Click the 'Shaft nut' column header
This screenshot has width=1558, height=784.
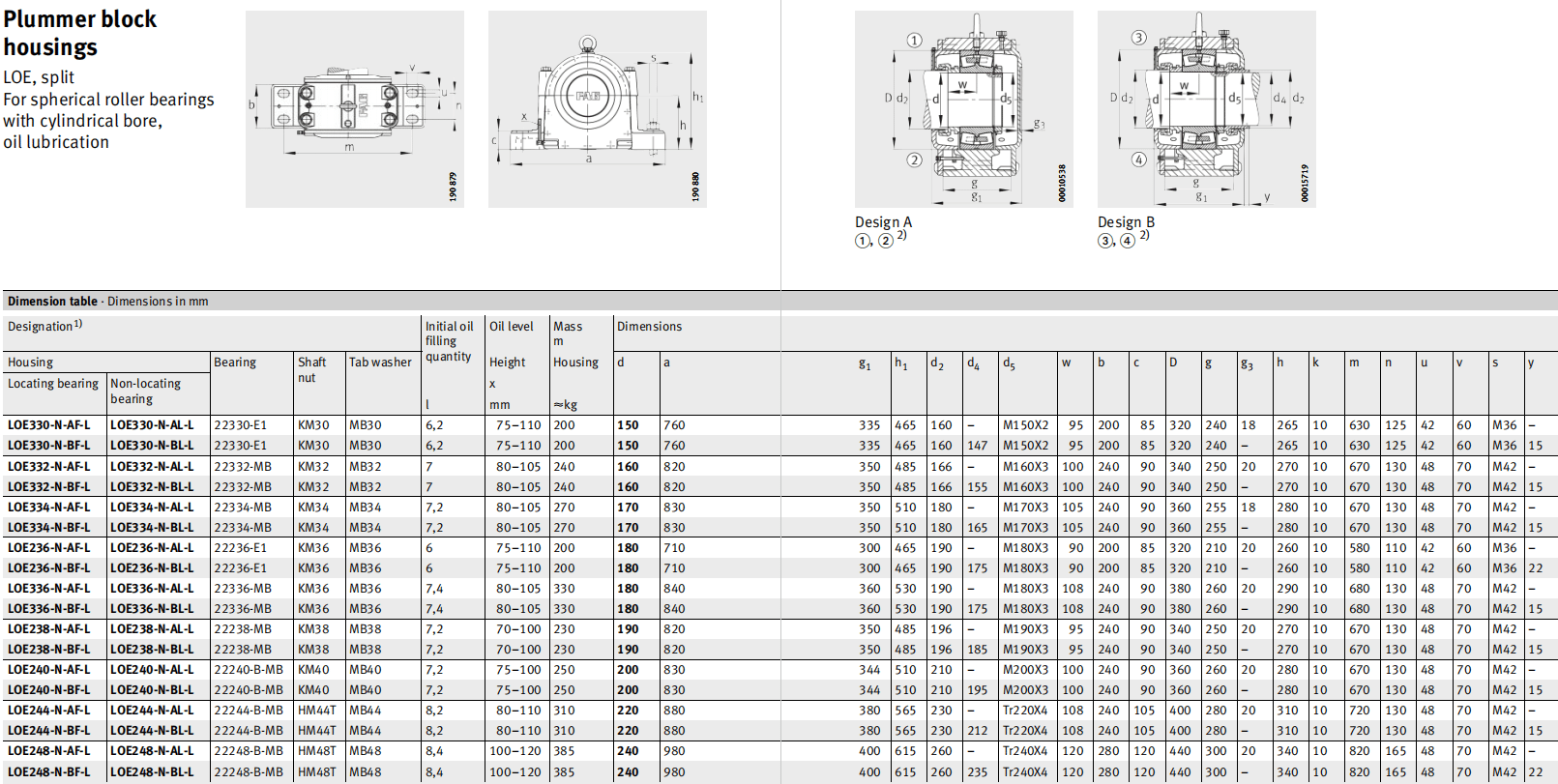pyautogui.click(x=311, y=369)
